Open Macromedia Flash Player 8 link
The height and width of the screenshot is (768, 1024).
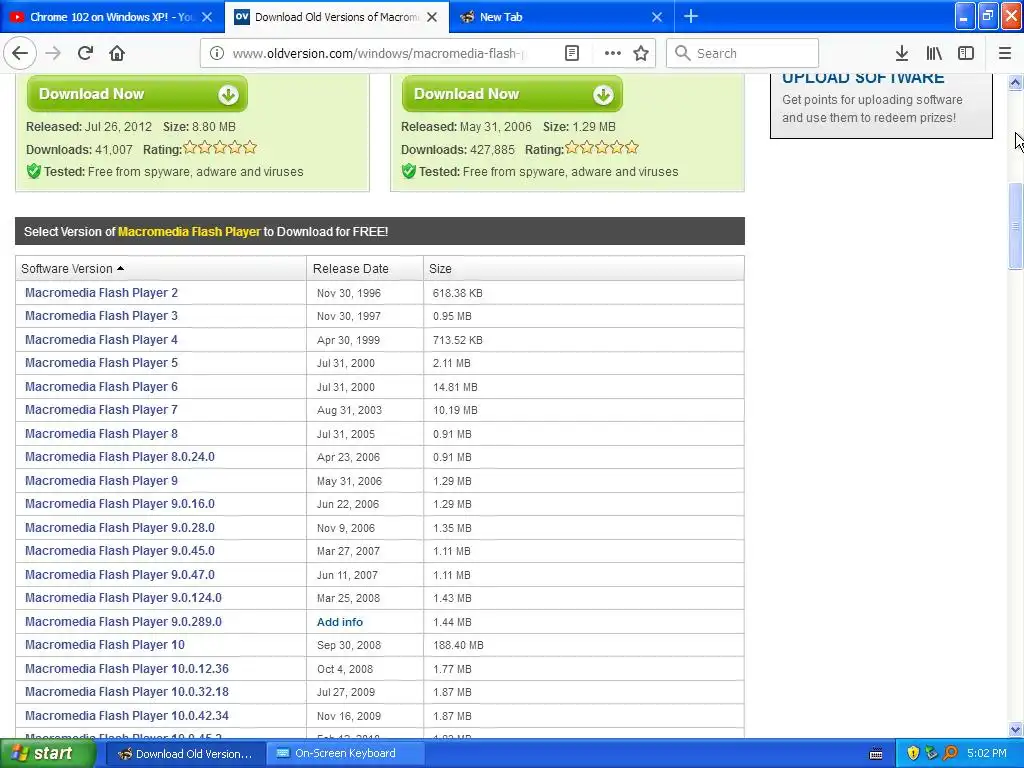tap(101, 434)
